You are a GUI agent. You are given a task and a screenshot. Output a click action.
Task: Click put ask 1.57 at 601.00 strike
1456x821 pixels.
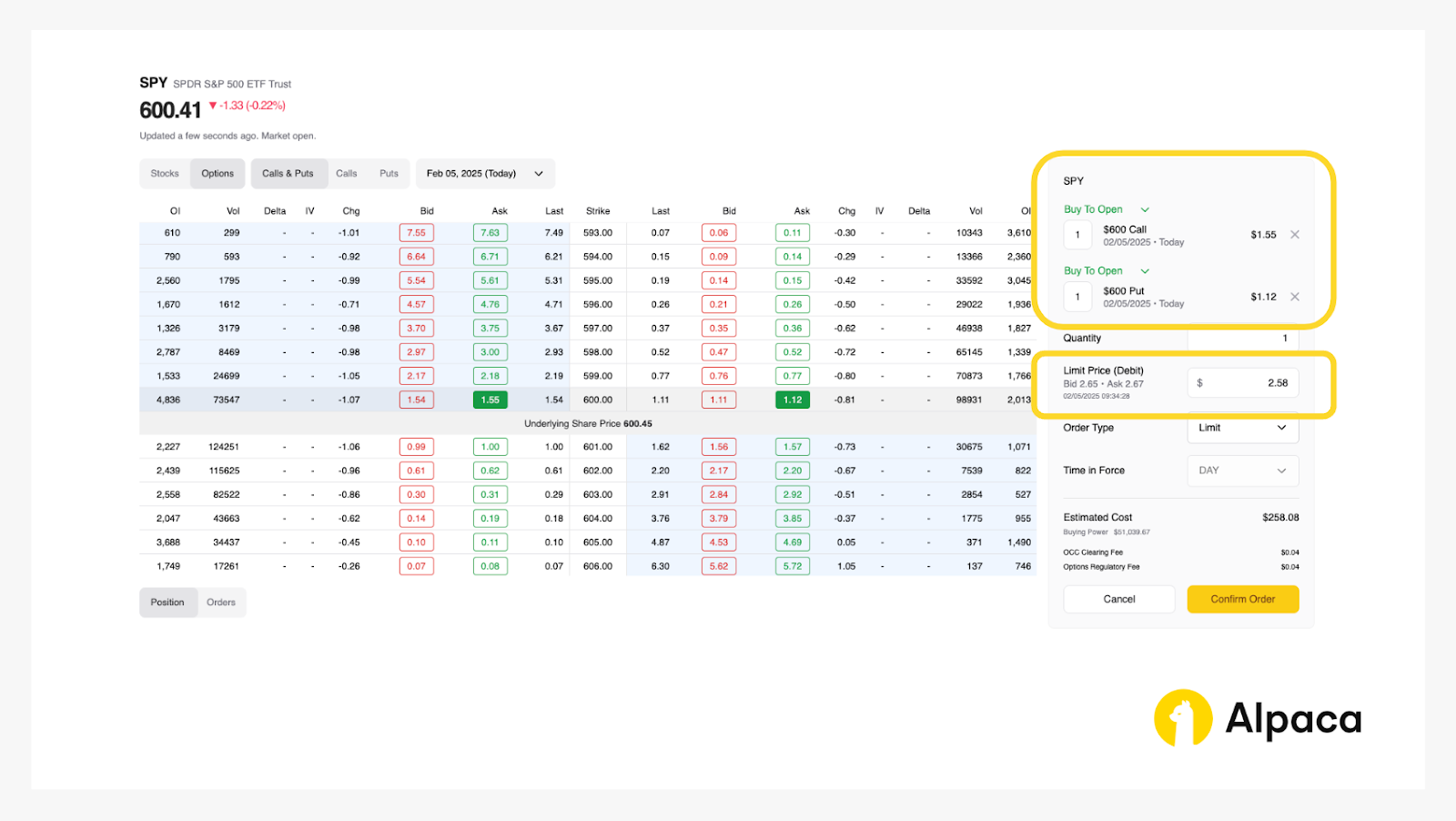793,447
